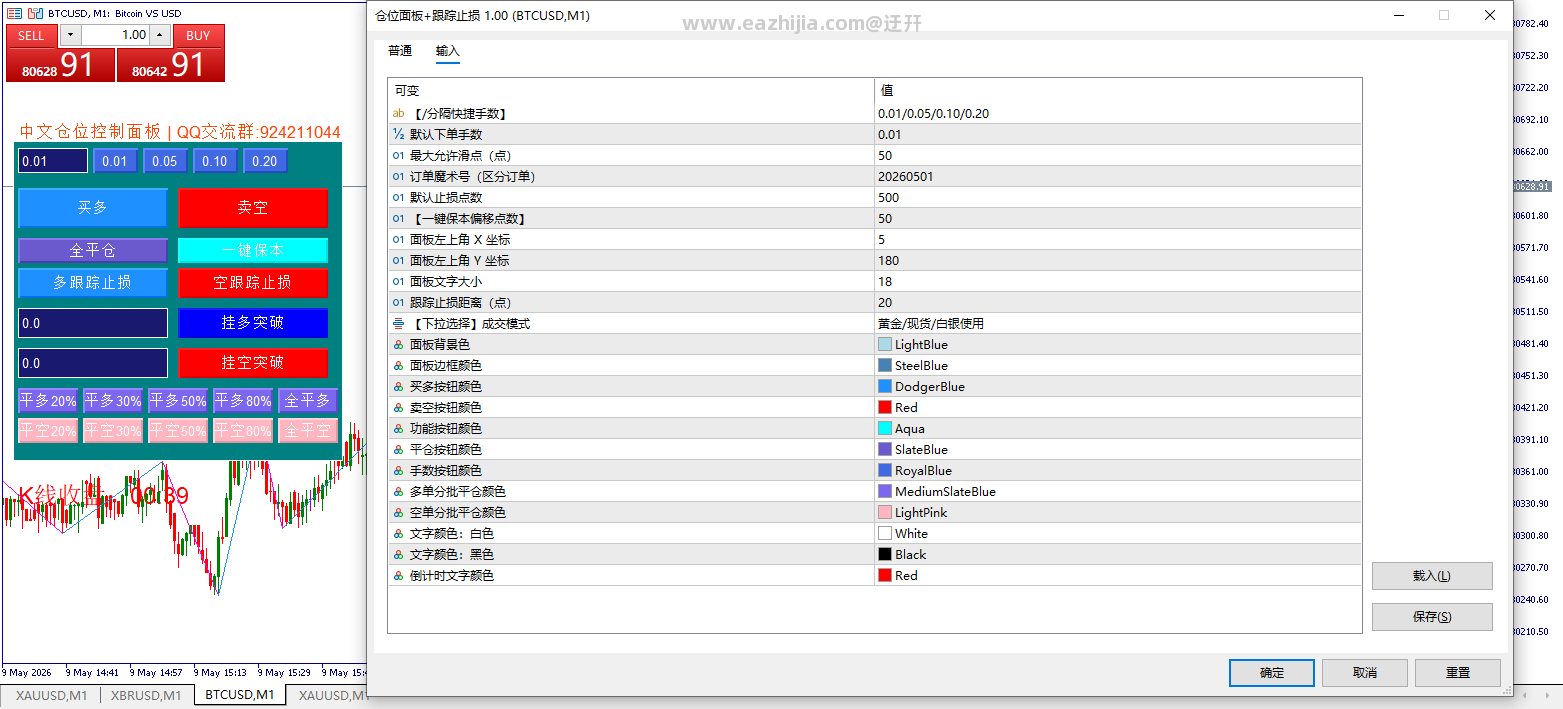Click the red 卖空 sell button
Viewport: 1563px width, 709px height.
coord(253,208)
